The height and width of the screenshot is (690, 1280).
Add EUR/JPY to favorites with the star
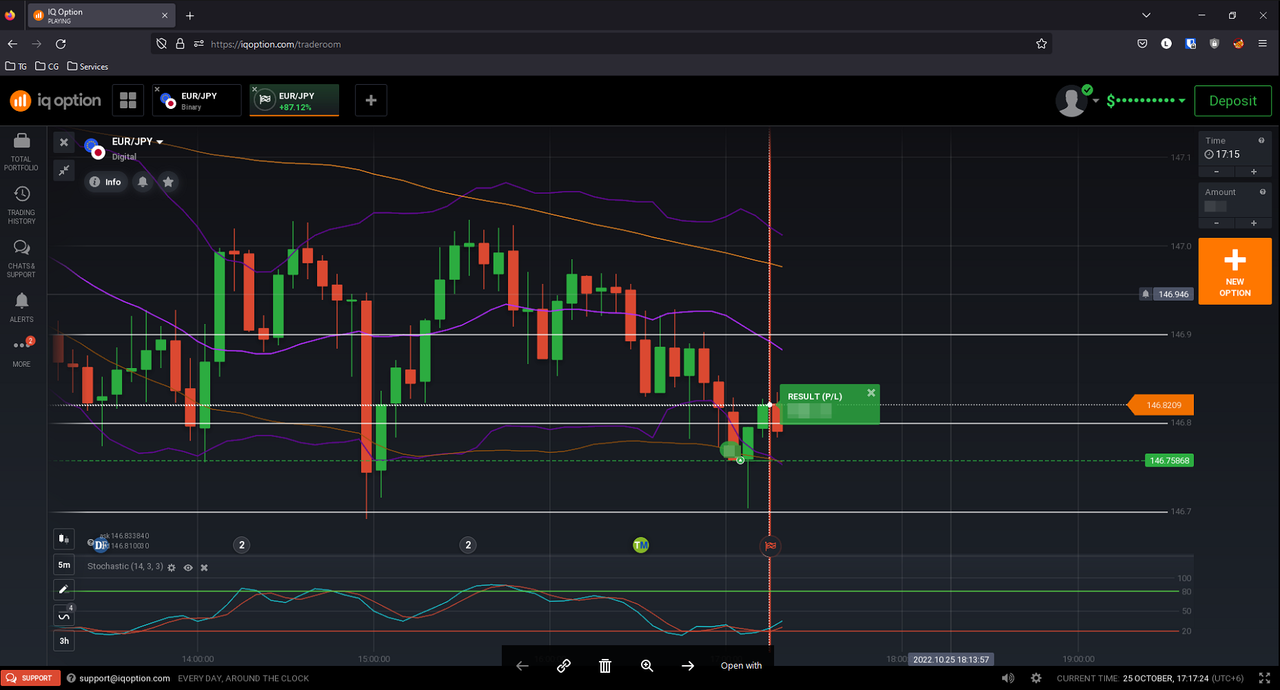click(x=168, y=182)
